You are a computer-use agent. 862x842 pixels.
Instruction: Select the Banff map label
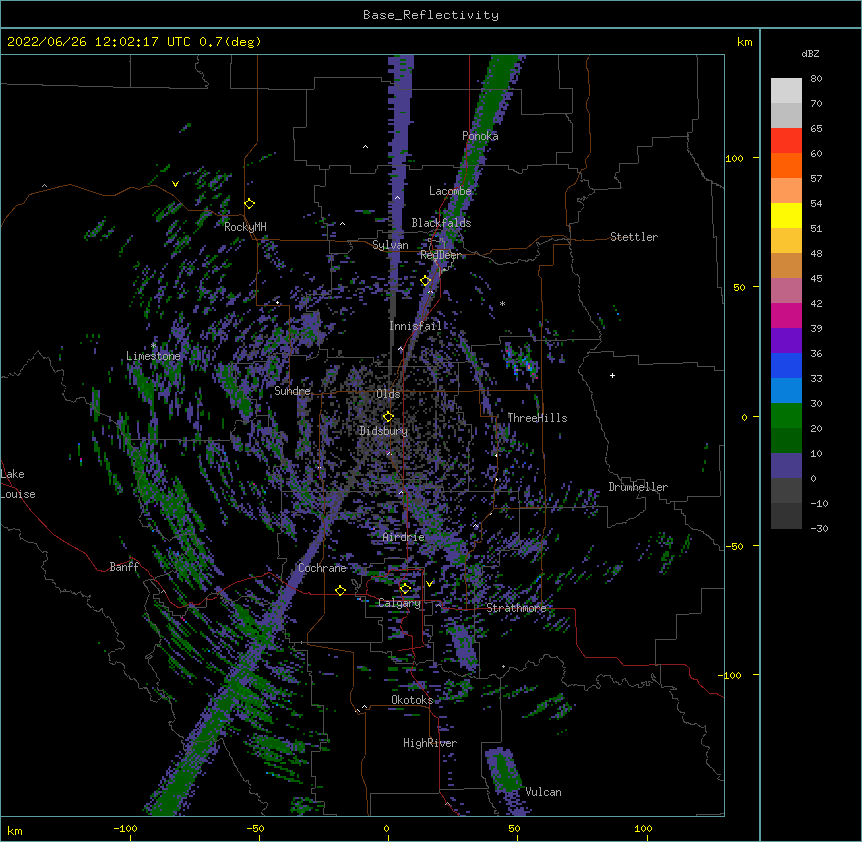pos(124,567)
